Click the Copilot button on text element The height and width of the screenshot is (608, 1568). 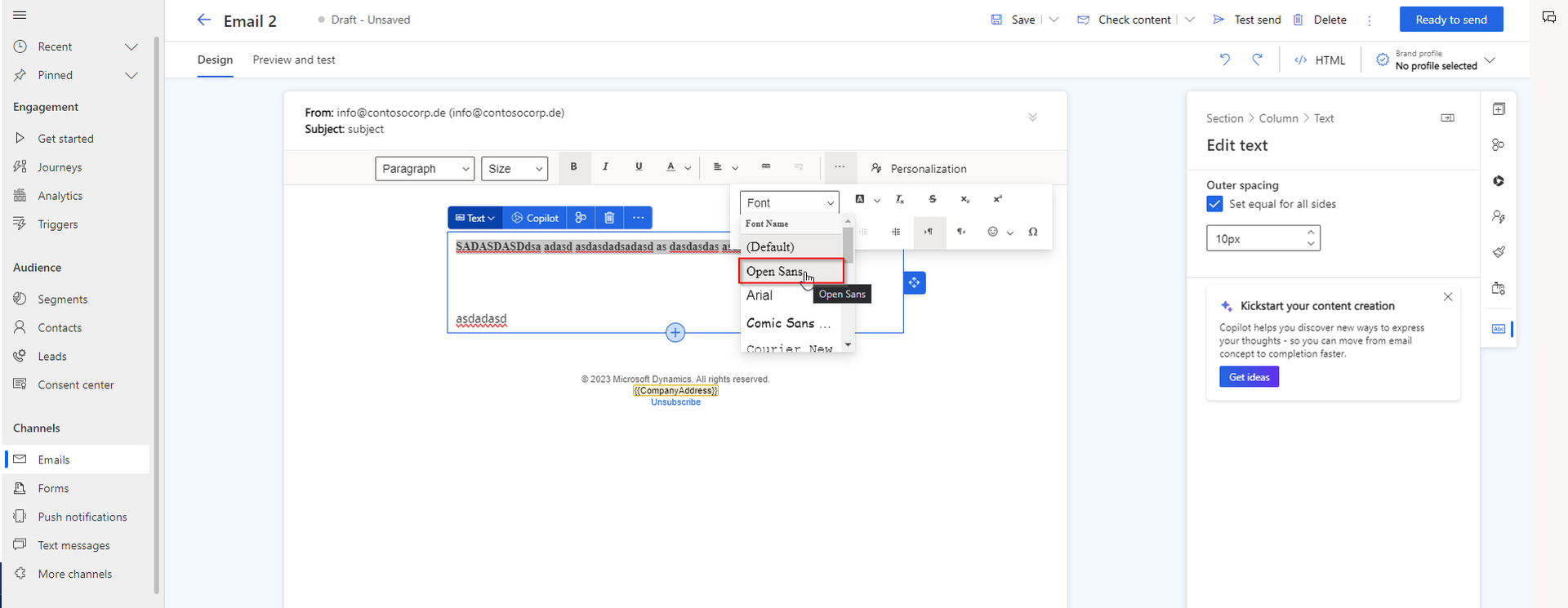[535, 218]
